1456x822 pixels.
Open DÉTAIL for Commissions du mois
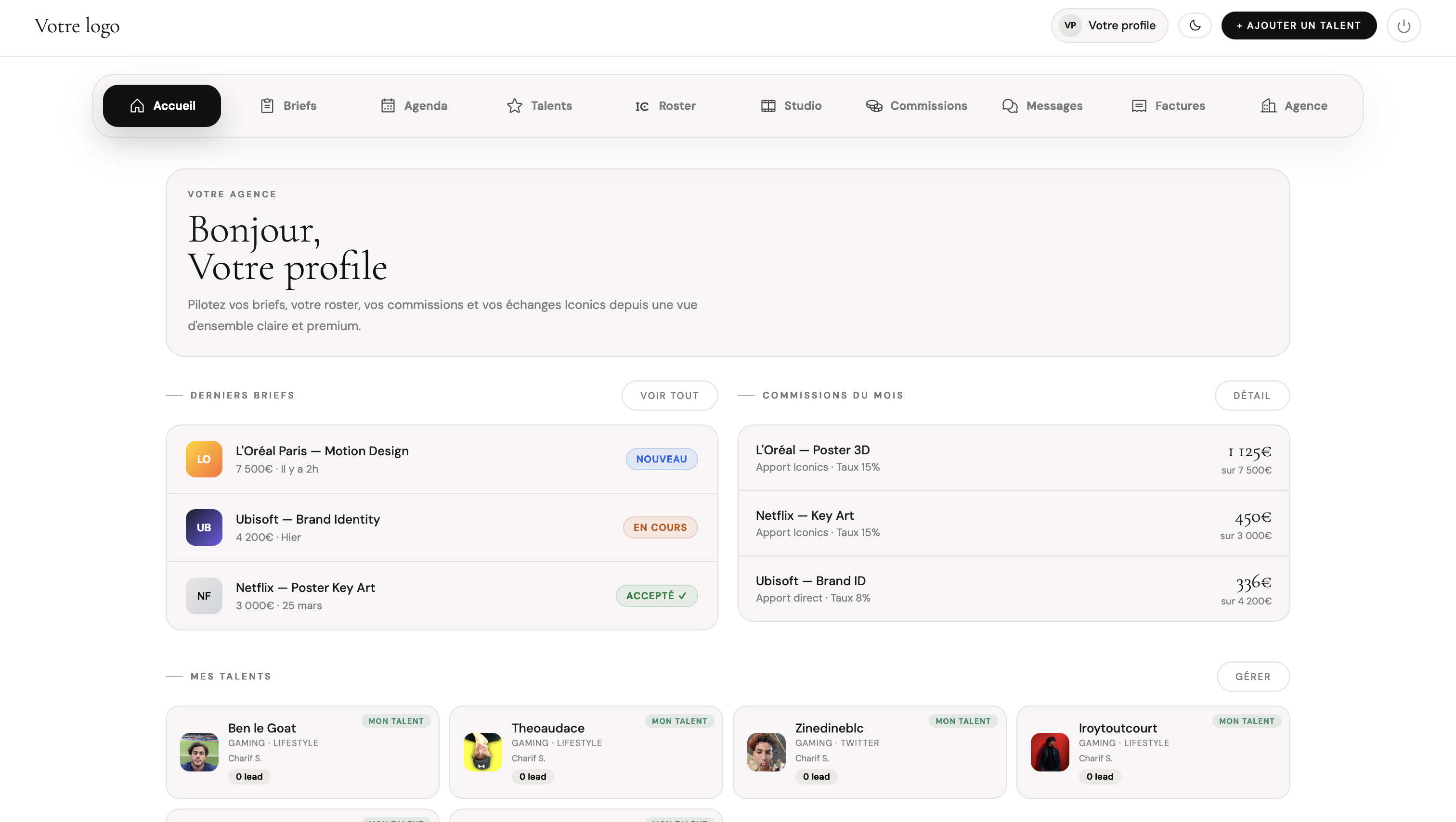click(1252, 395)
